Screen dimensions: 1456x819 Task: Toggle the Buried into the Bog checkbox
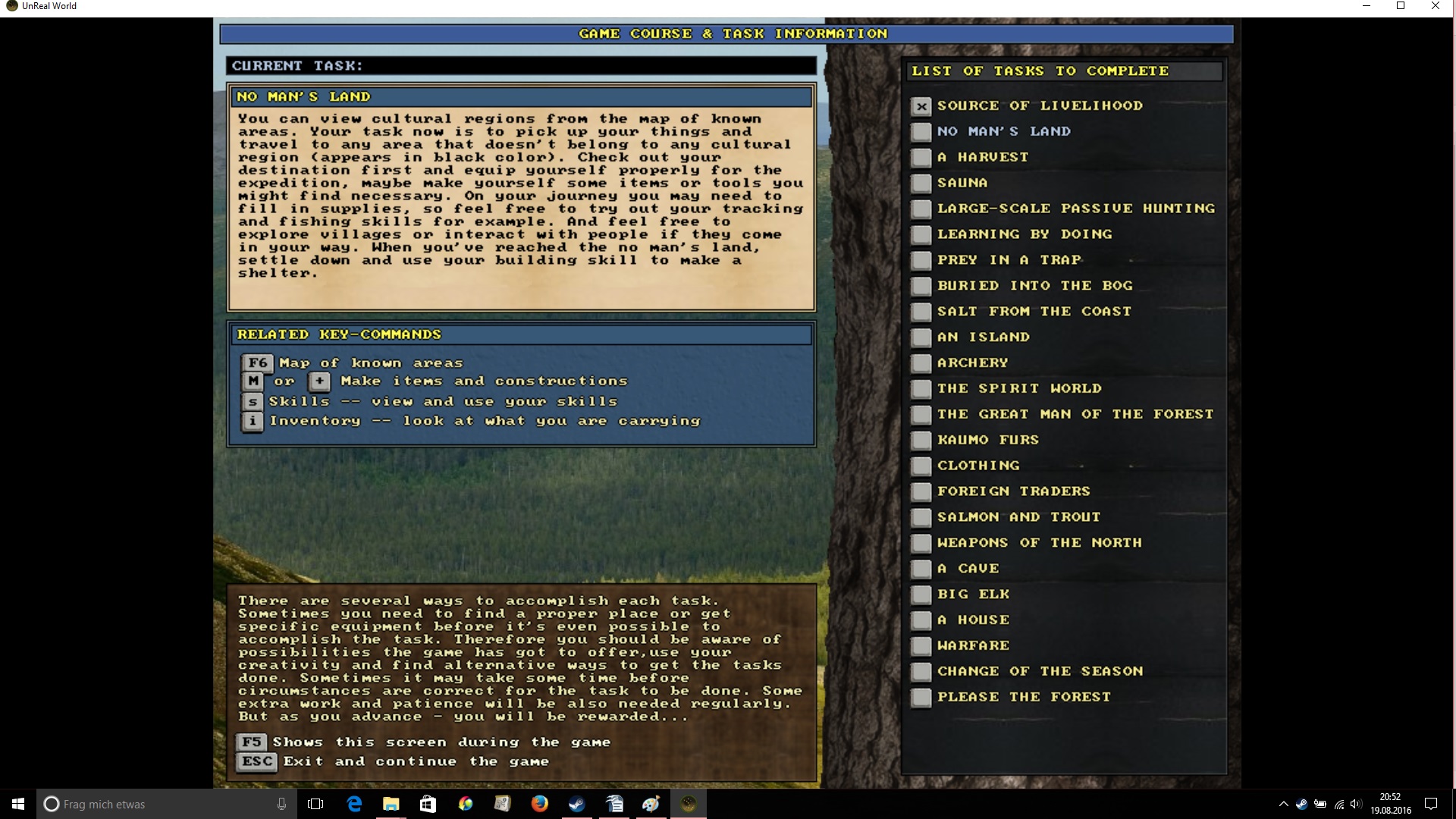pos(921,287)
